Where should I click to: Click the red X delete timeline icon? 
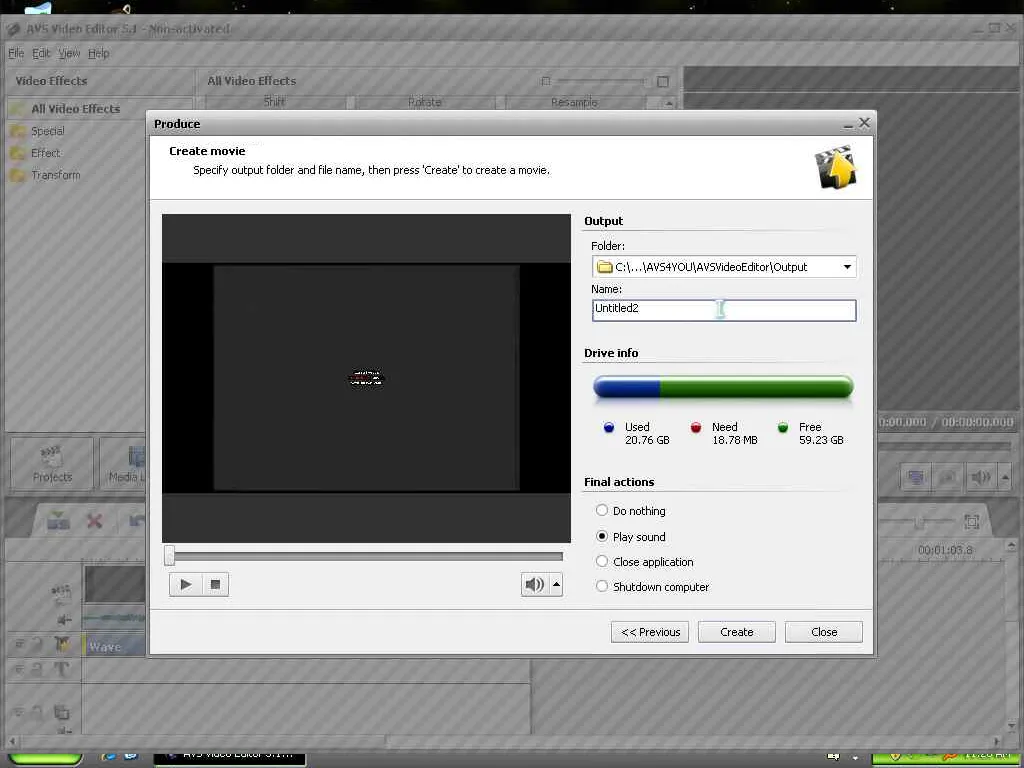tap(95, 520)
